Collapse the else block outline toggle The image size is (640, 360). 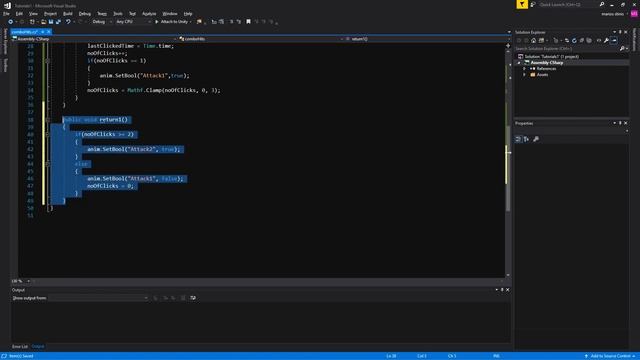(x=48, y=164)
